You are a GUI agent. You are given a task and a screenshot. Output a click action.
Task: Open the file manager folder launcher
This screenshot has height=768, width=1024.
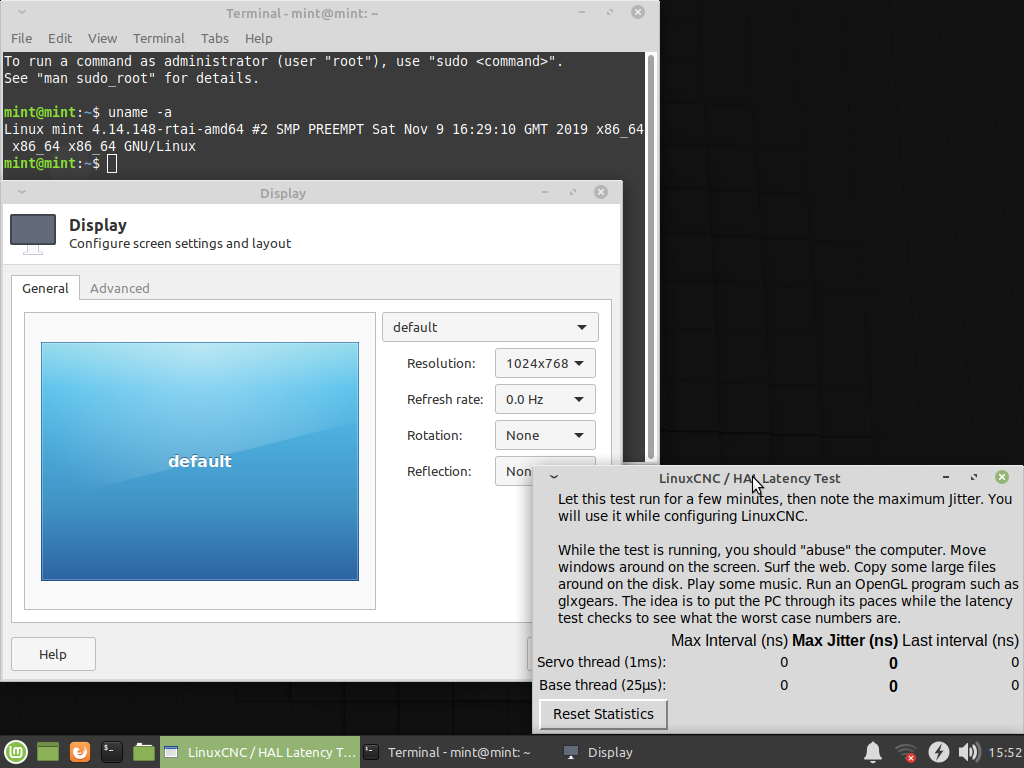pos(144,752)
